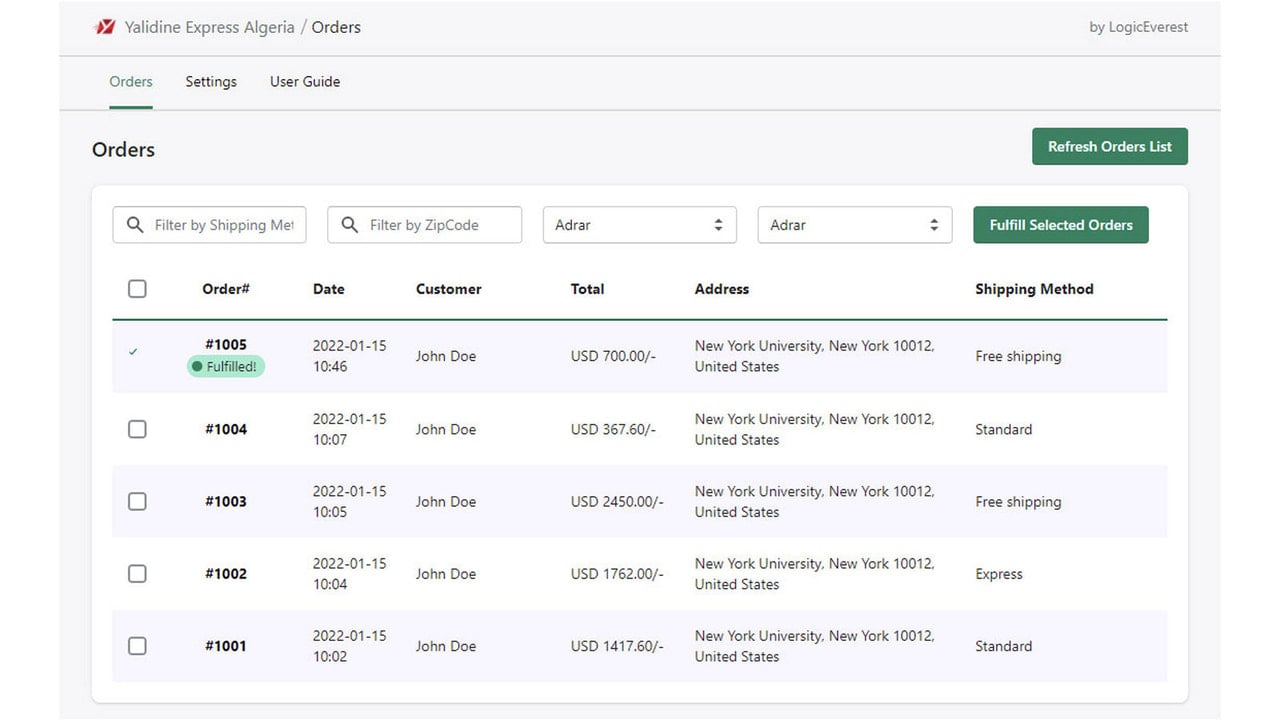This screenshot has height=720, width=1280.
Task: Click the green Fulfilled! badge on order #1005
Action: point(226,367)
